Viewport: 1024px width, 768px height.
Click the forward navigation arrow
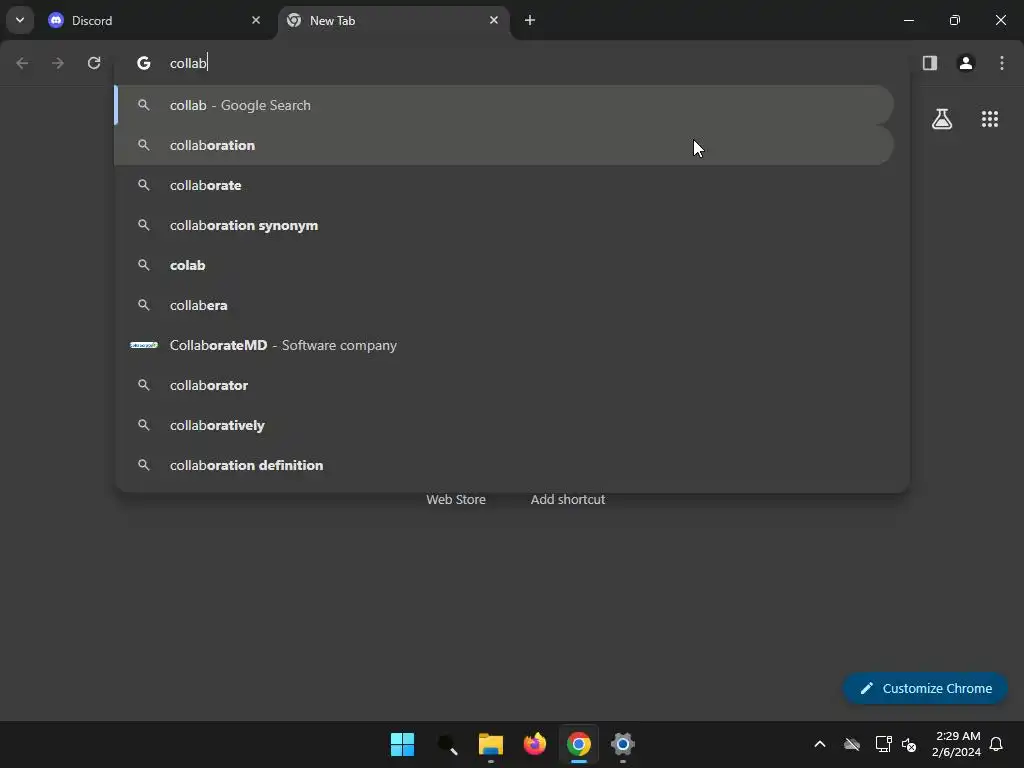pyautogui.click(x=58, y=63)
